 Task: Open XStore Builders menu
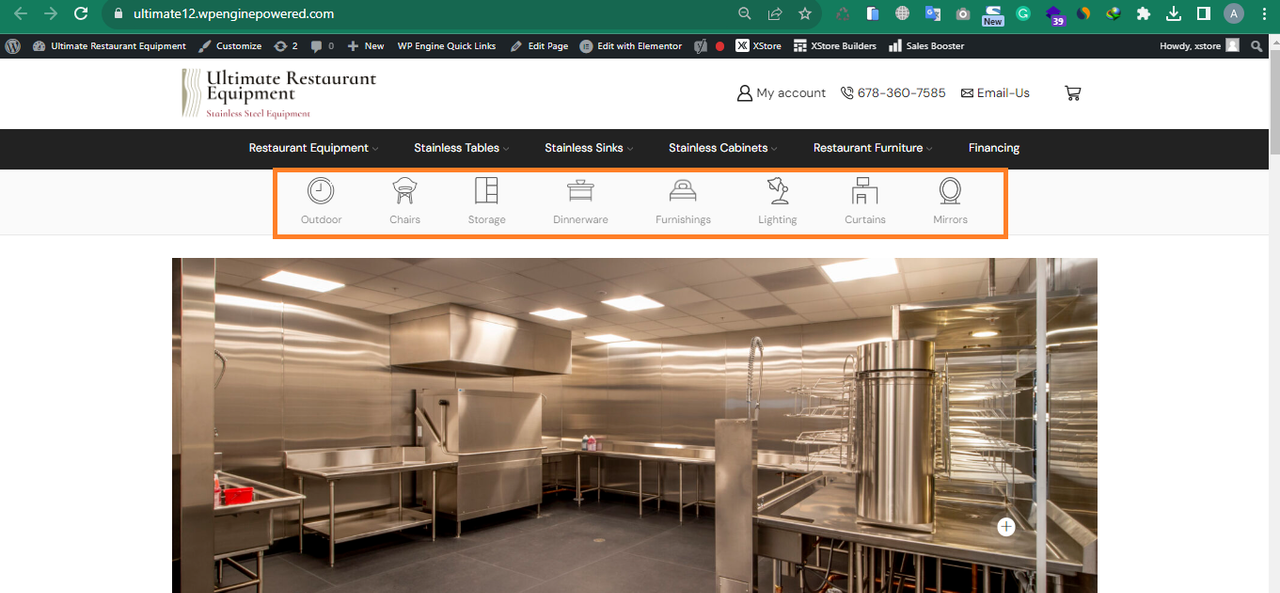(835, 46)
